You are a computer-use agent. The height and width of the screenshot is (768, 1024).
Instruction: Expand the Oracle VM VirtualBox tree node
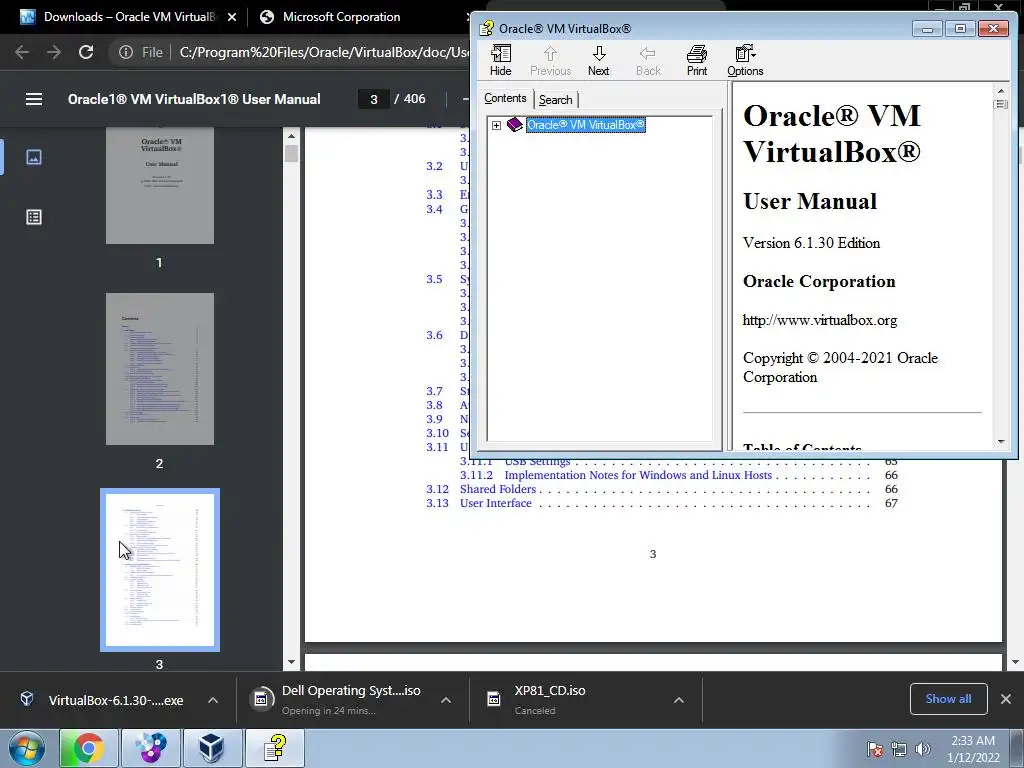click(496, 125)
